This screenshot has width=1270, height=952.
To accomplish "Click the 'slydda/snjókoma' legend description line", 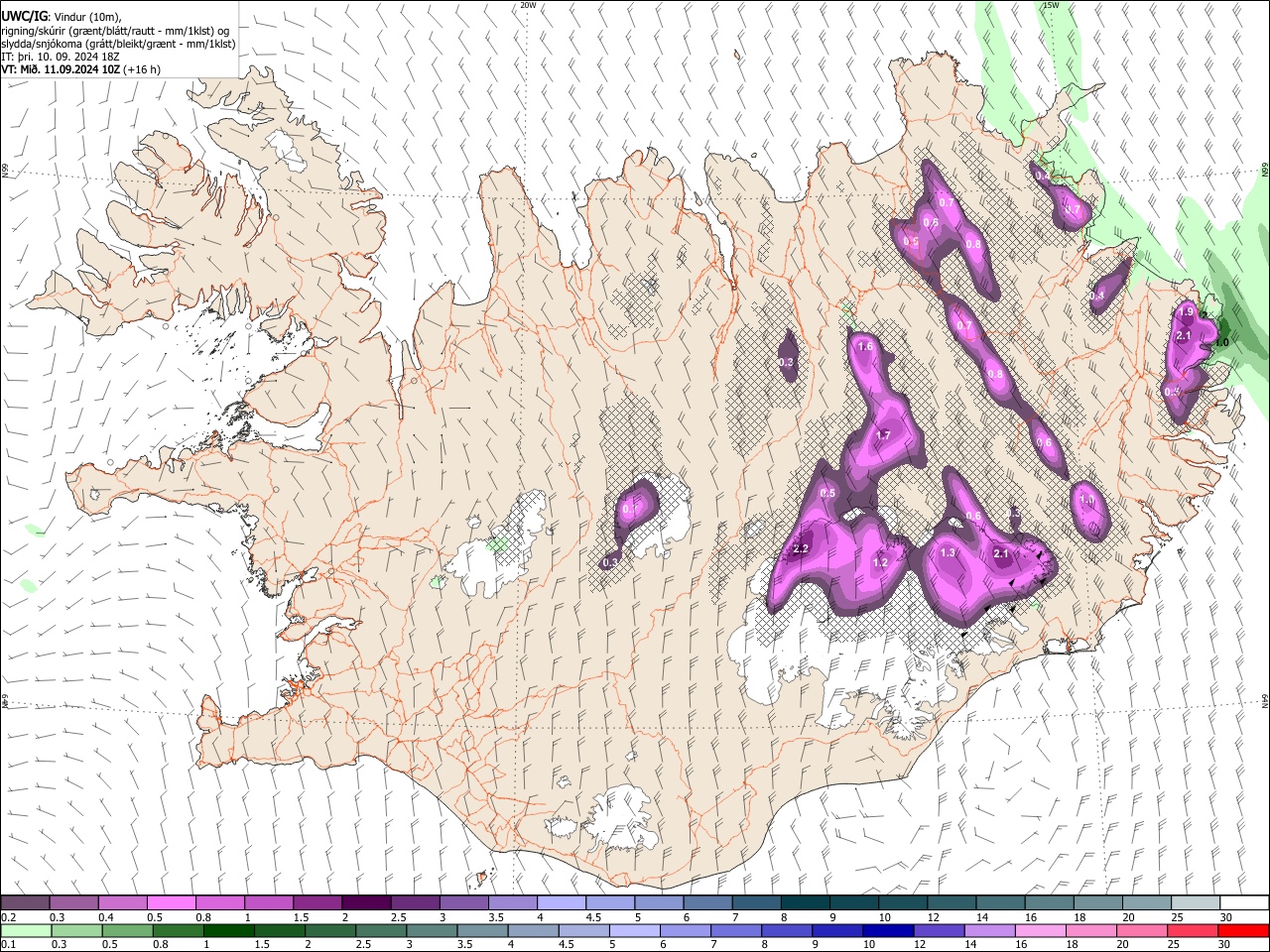I will (118, 44).
